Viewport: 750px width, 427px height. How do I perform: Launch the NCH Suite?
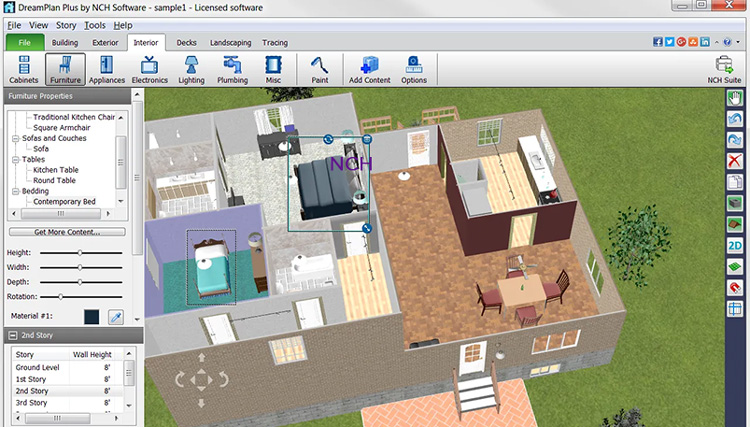(x=724, y=70)
